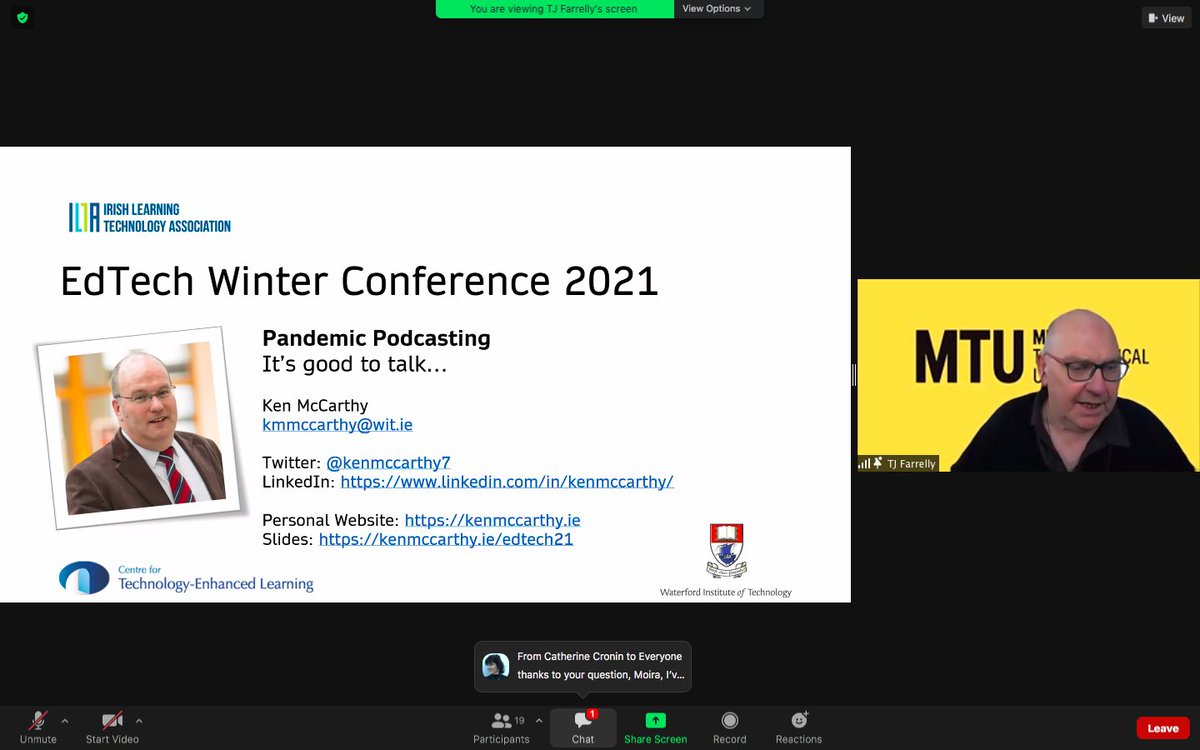Screen dimensions: 1200x750
Task: Click Catherine Cronin's avatar in chat preview
Action: pyautogui.click(x=496, y=666)
